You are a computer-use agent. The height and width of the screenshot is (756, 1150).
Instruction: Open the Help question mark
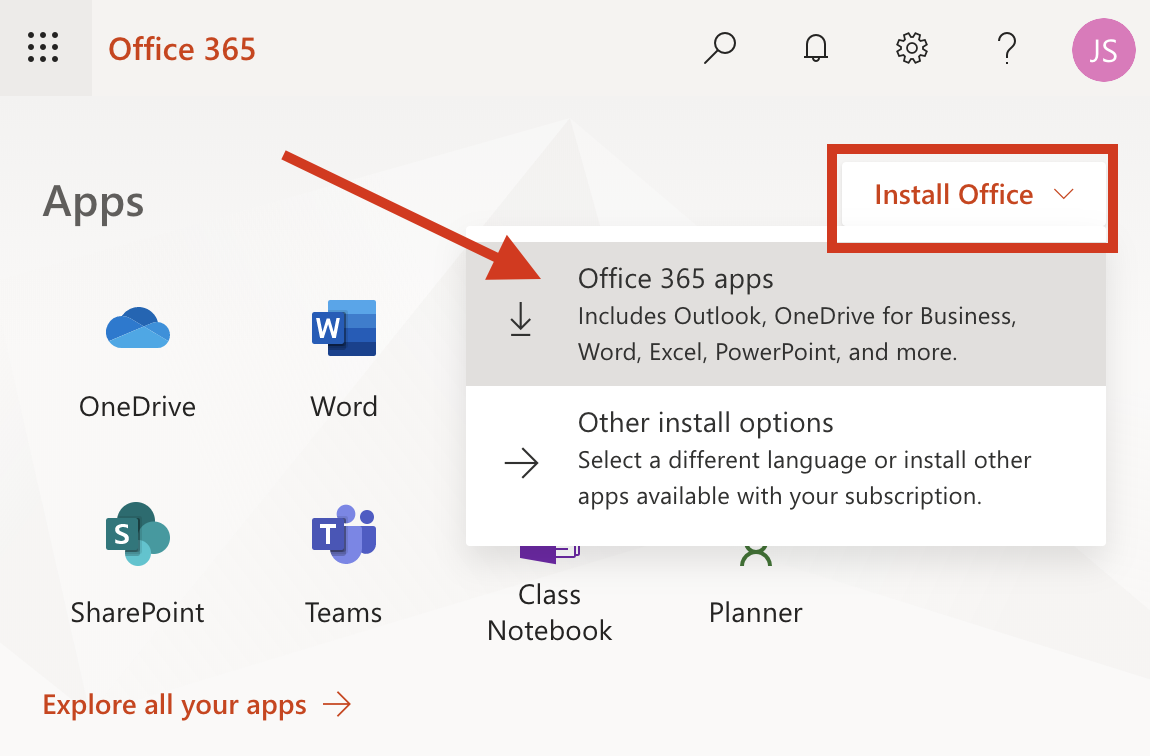pyautogui.click(x=1007, y=48)
